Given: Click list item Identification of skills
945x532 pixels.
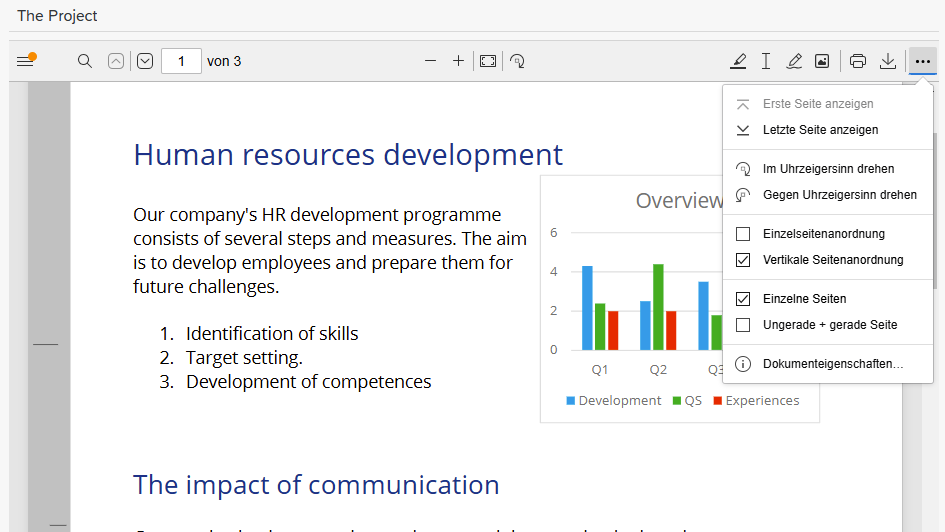Looking at the screenshot, I should 272,333.
